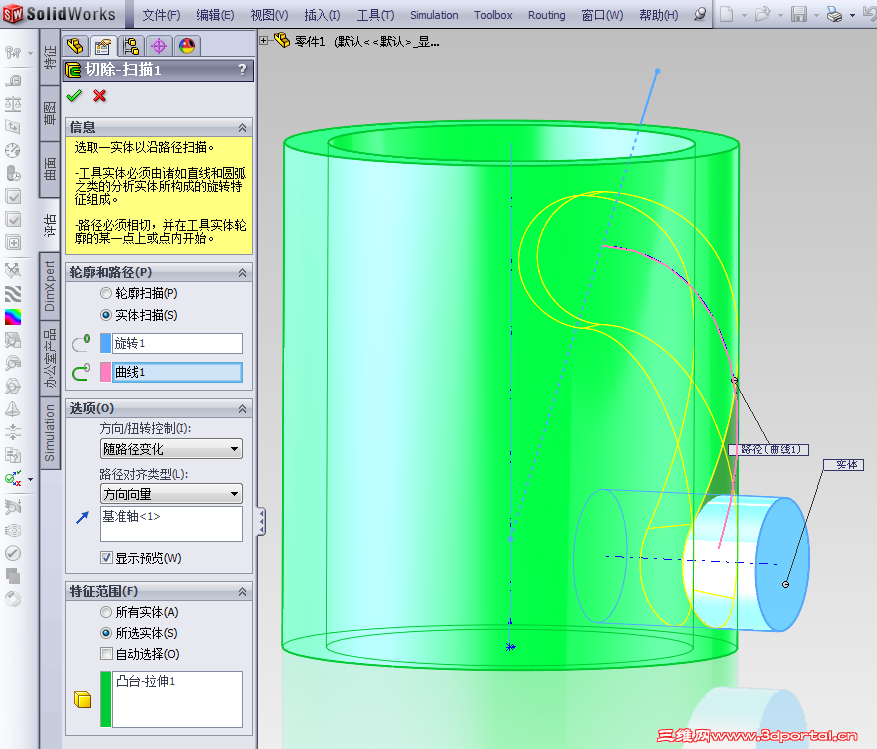The image size is (877, 749).
Task: Click the circled checkmark icon in left toolbar
Action: [13, 553]
